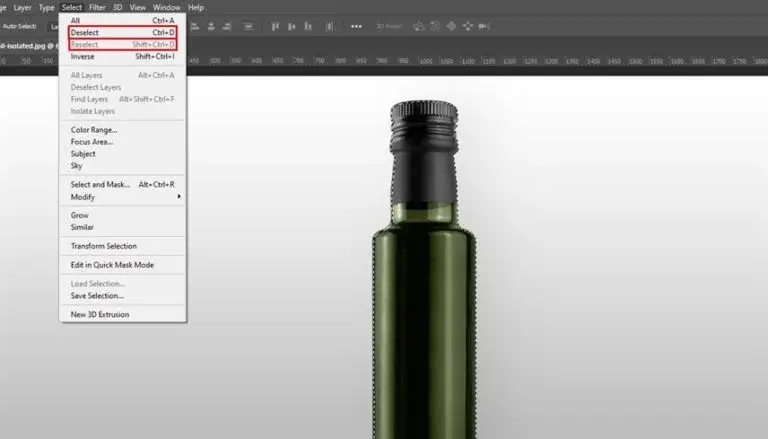Click the horizontal ruler at the 1000 mark
Screen dimensions: 768x439
426,61
